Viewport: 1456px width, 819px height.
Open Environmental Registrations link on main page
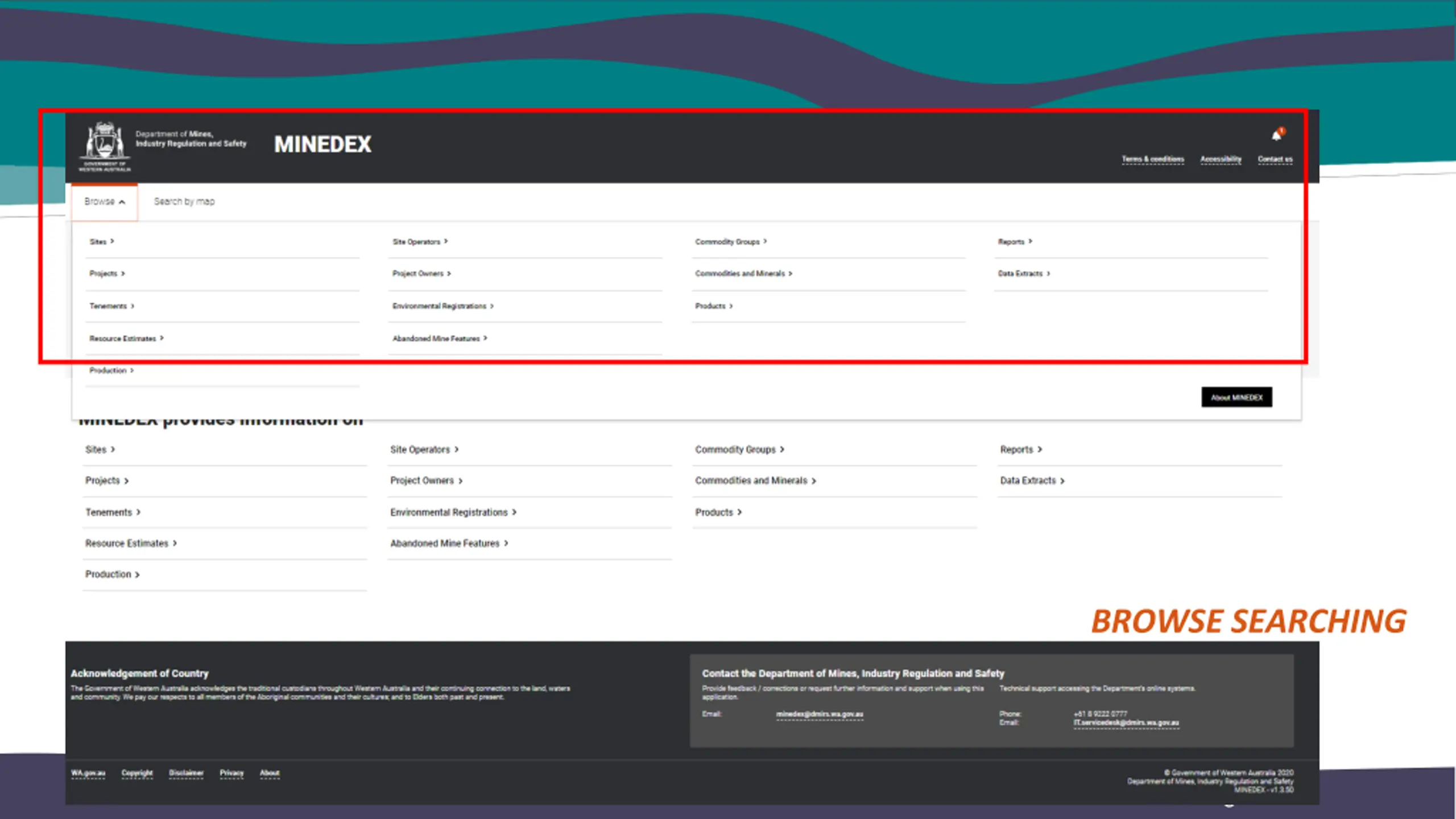(x=453, y=512)
